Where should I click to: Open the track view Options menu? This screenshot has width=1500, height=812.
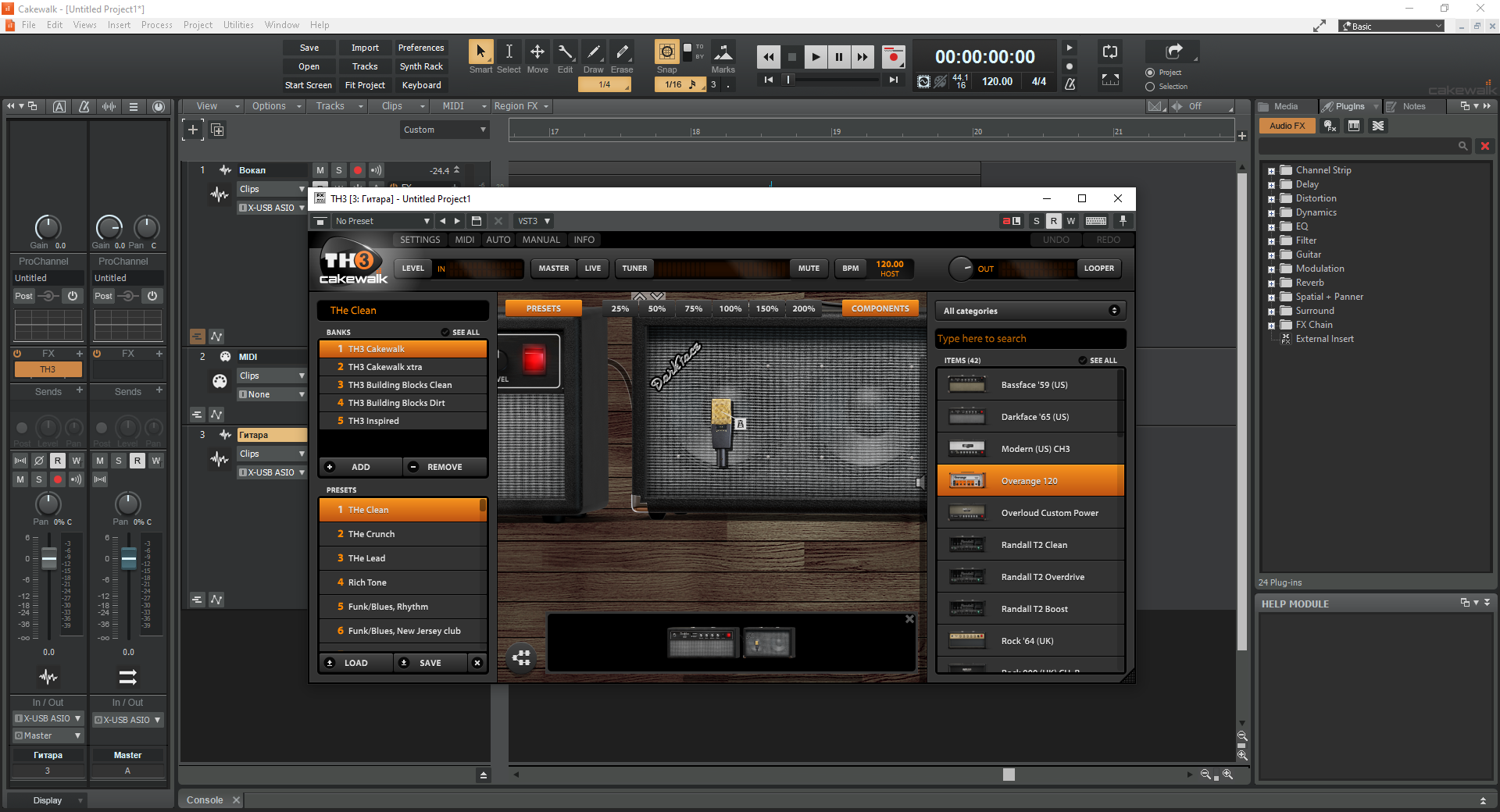pos(275,106)
